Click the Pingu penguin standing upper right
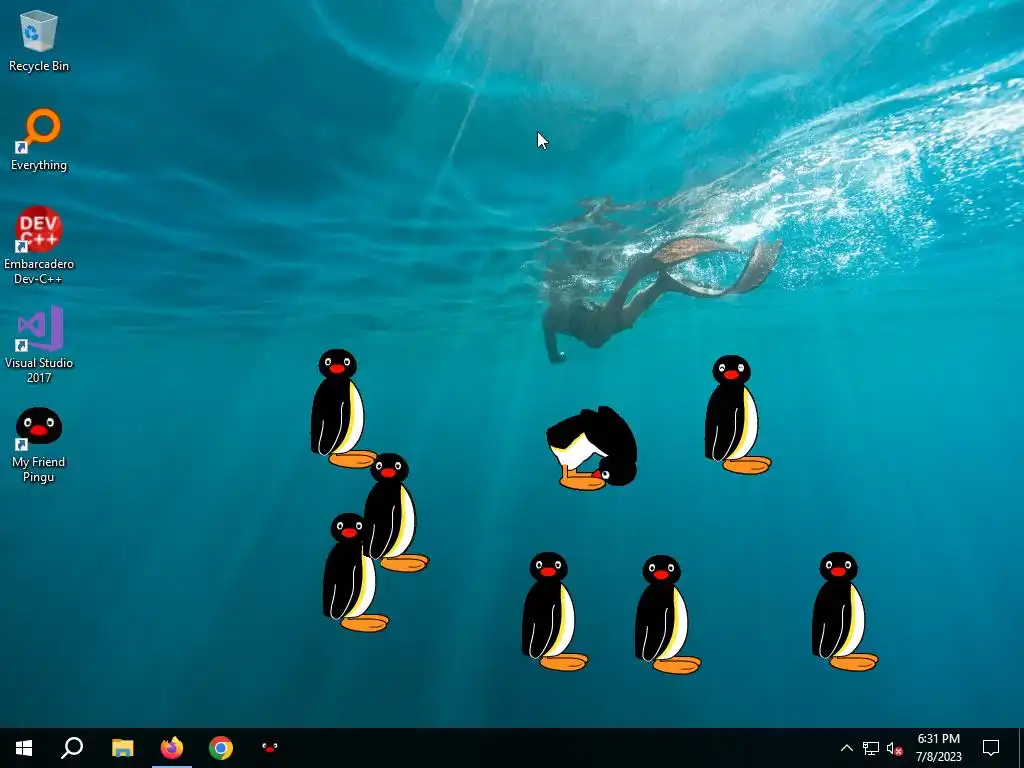 737,415
